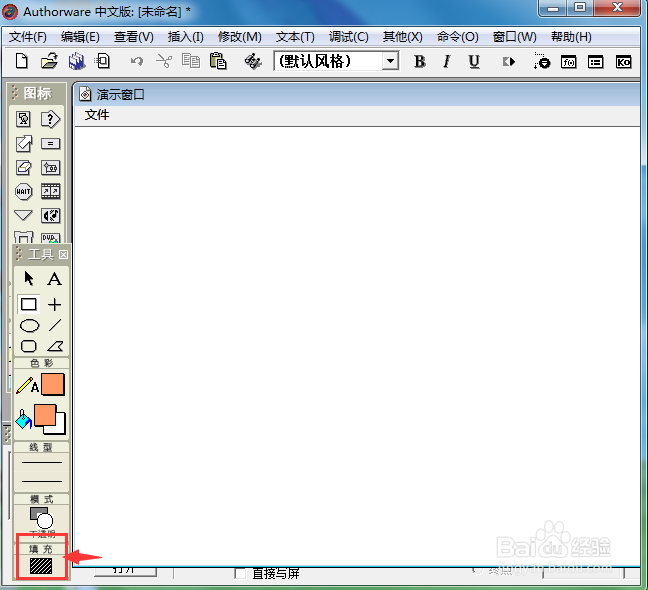Click the Import toolbar icon
648x590 pixels.
coord(102,61)
